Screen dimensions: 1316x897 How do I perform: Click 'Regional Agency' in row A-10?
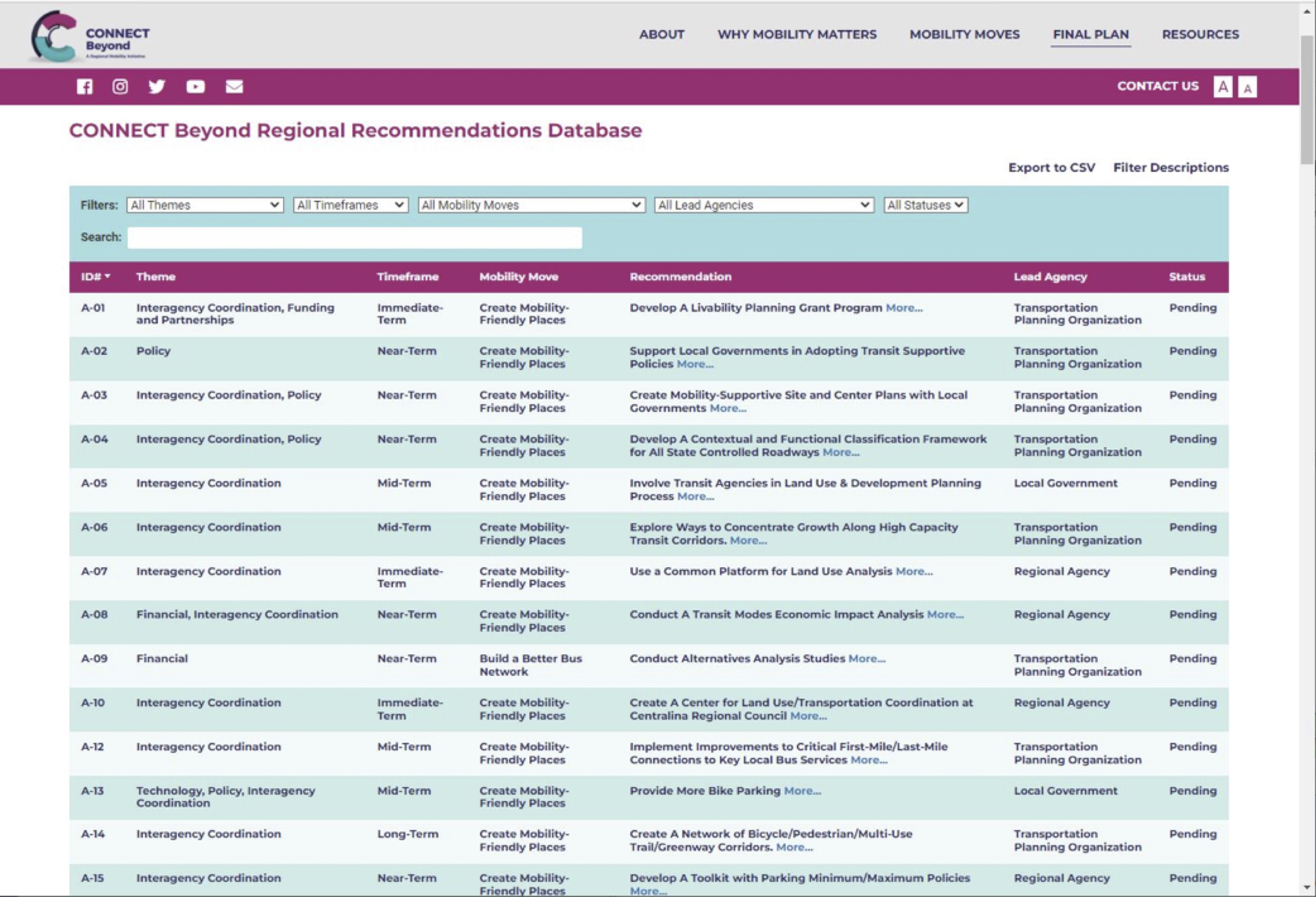click(x=1061, y=703)
